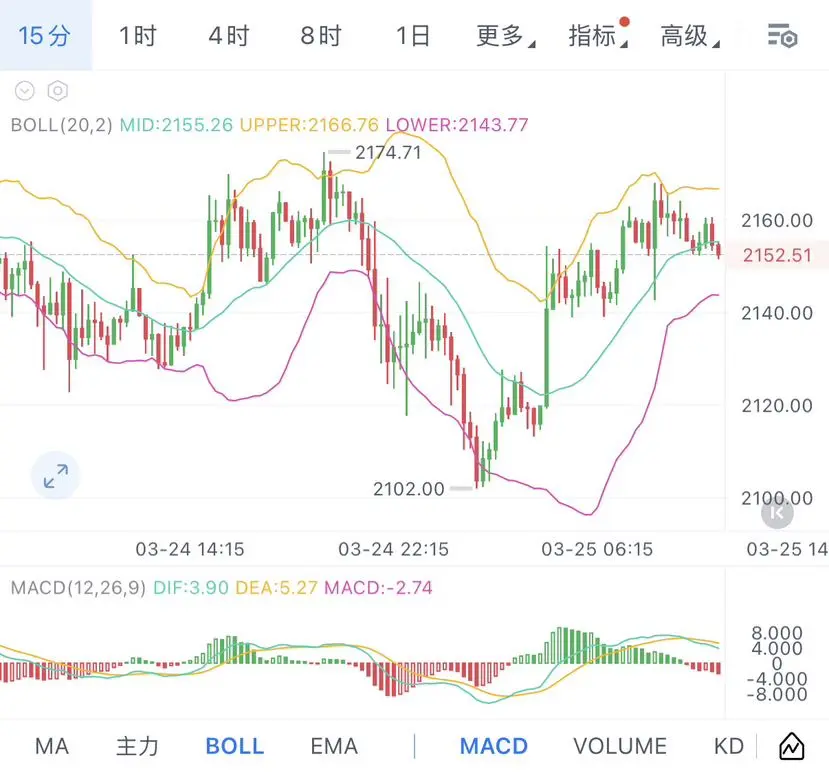Toggle the BOLL overlay indicator
829x773 pixels.
234,746
